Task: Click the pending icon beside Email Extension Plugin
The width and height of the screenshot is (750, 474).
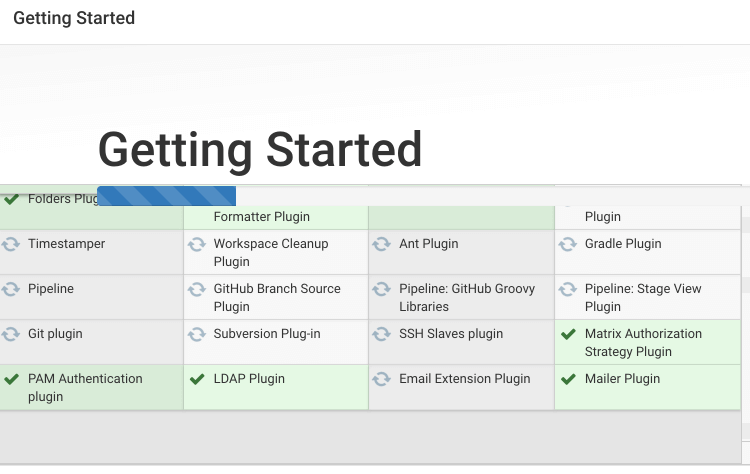Action: pos(382,379)
